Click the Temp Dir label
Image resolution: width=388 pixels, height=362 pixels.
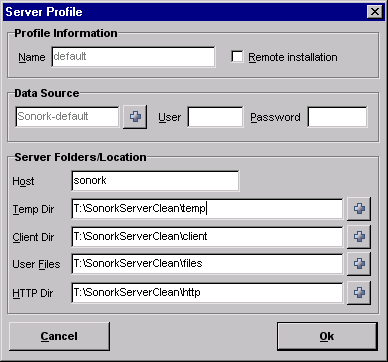pyautogui.click(x=33, y=210)
